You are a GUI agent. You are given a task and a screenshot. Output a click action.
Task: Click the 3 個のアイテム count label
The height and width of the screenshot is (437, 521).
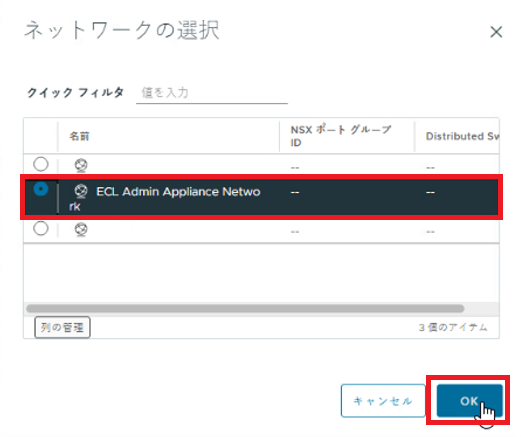coord(453,328)
